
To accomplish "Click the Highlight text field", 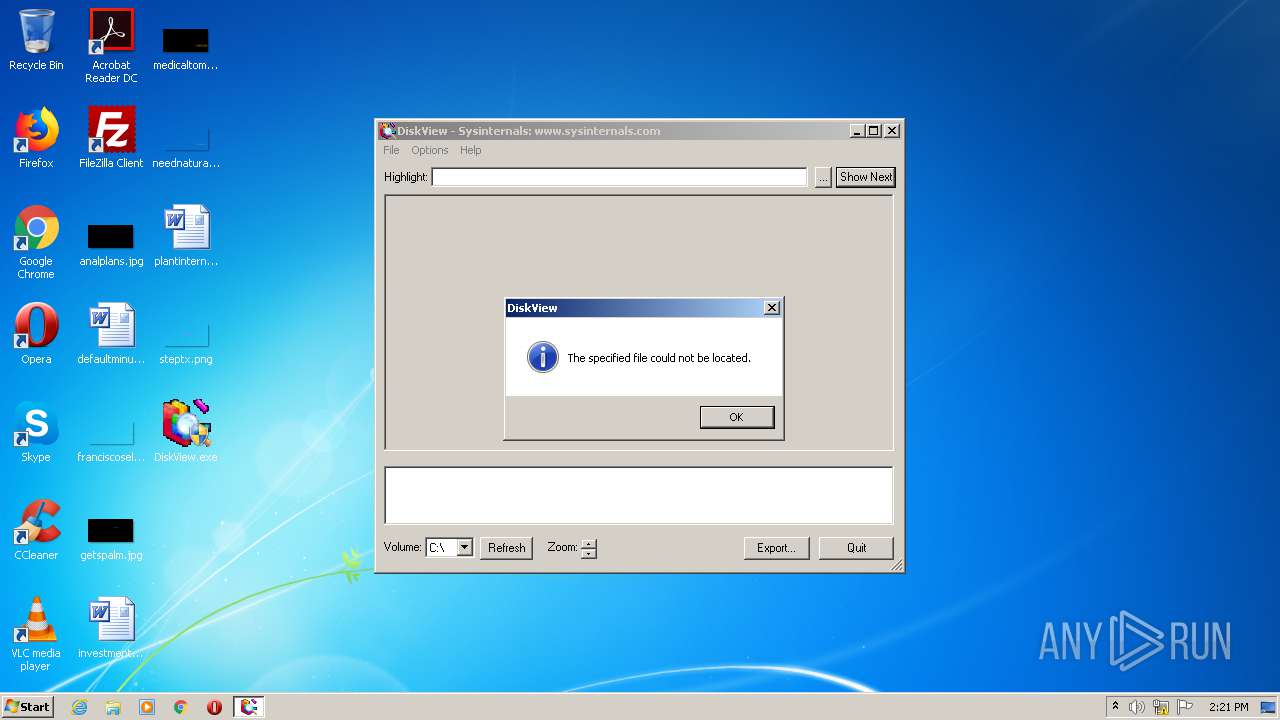I will coord(619,177).
